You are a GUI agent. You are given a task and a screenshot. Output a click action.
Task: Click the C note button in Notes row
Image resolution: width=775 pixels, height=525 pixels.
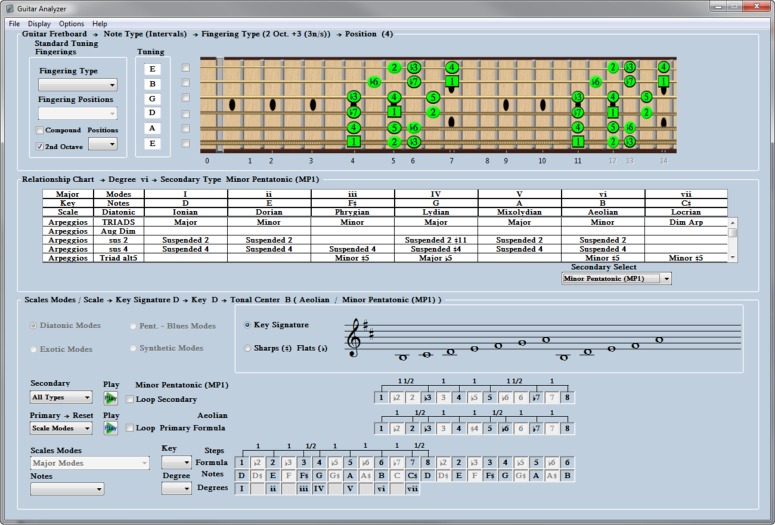click(x=397, y=476)
